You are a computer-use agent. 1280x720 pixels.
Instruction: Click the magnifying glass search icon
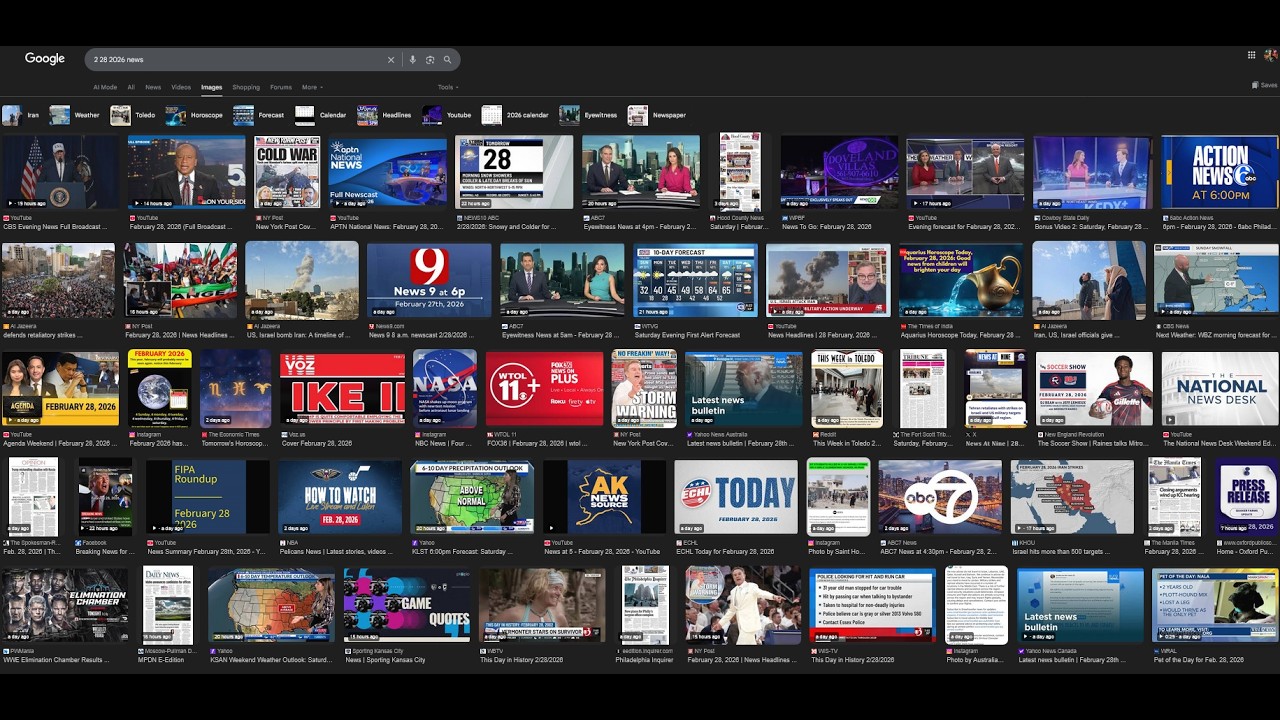[447, 60]
